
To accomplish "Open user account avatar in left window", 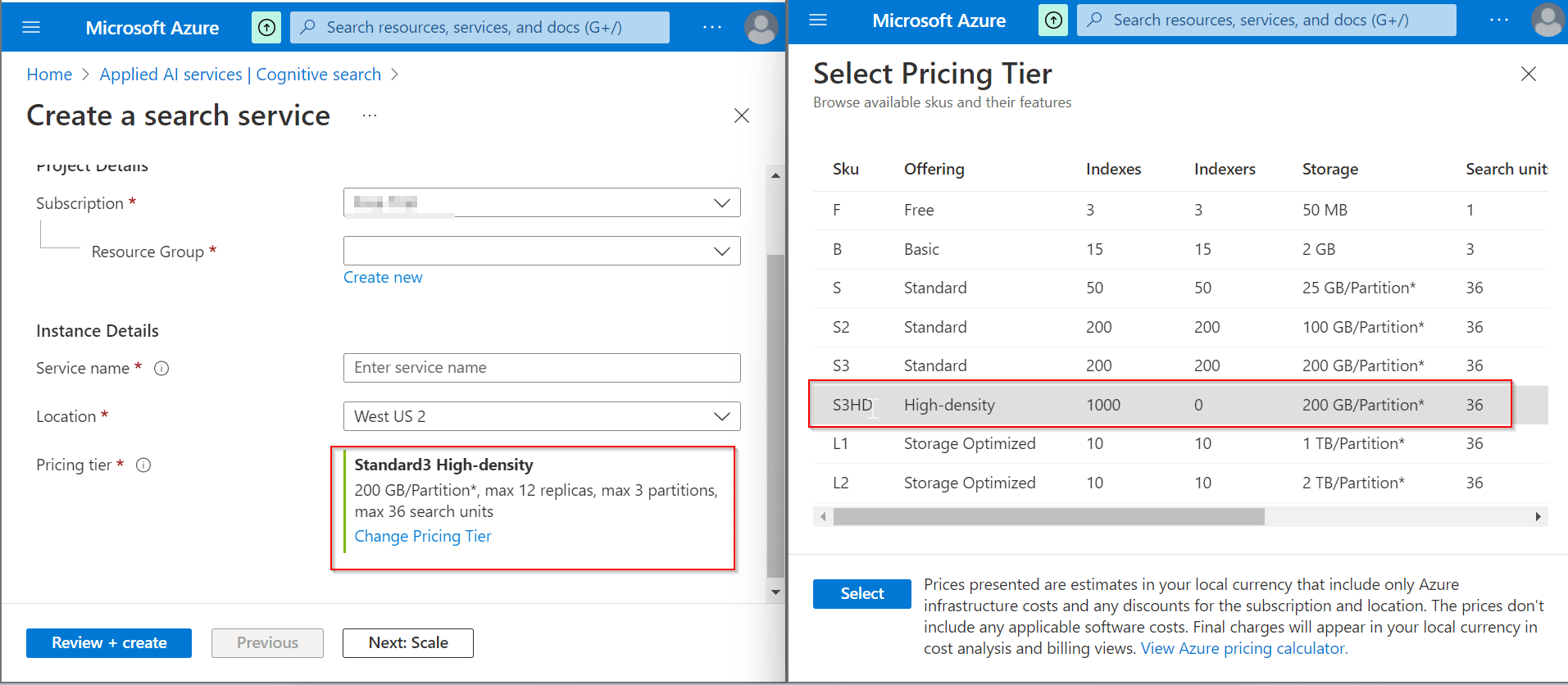I will point(761,27).
